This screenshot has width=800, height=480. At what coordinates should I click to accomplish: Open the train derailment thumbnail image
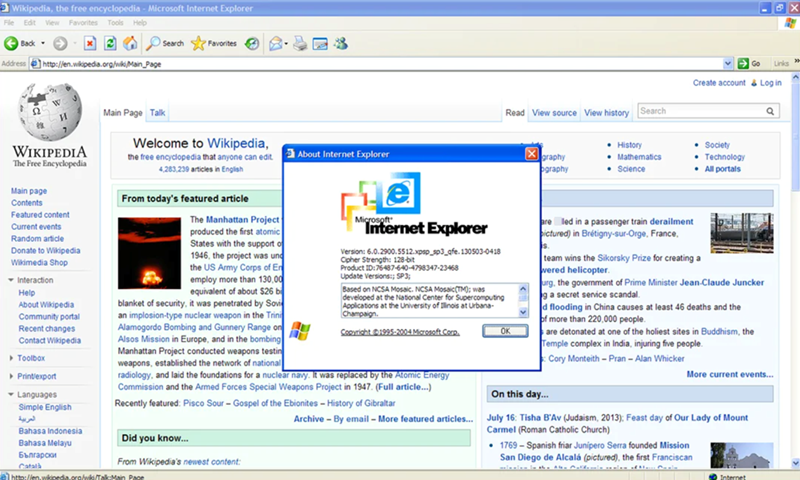click(x=742, y=233)
